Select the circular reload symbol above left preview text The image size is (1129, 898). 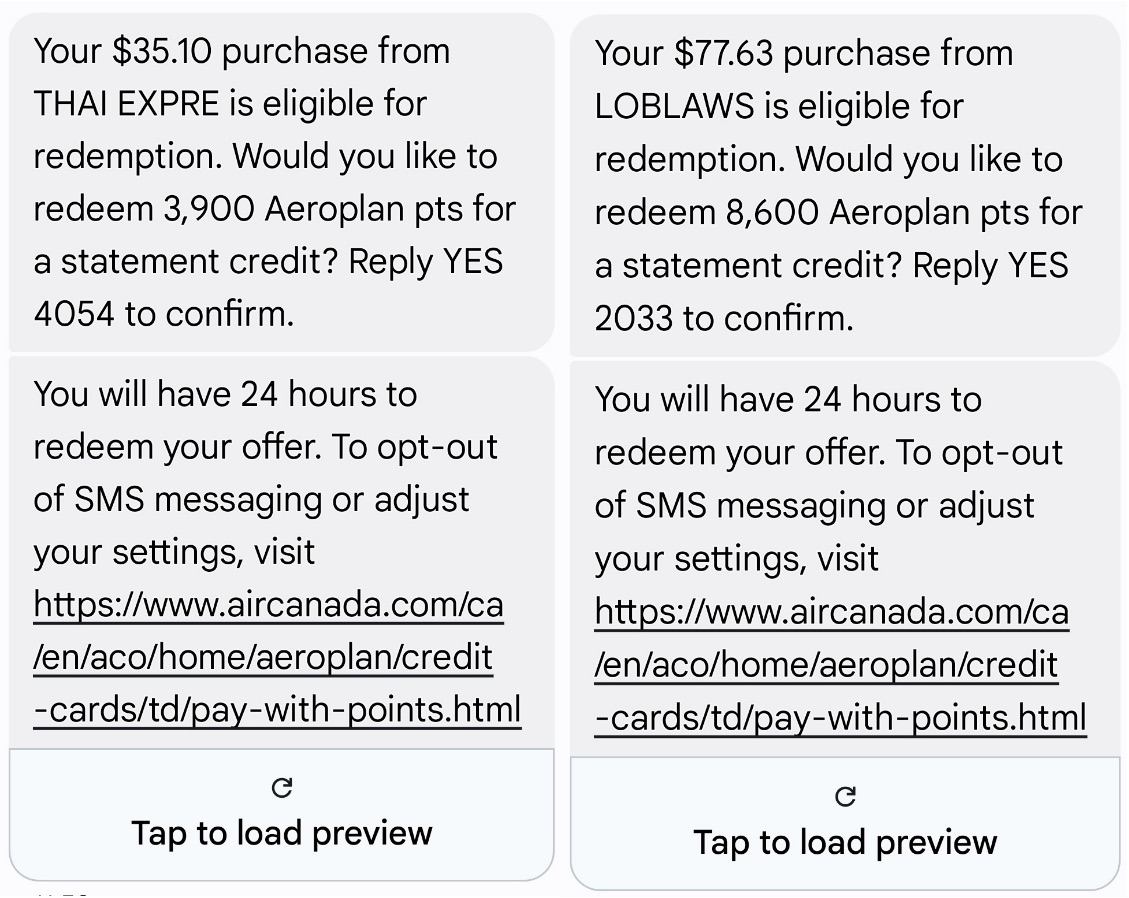[283, 786]
